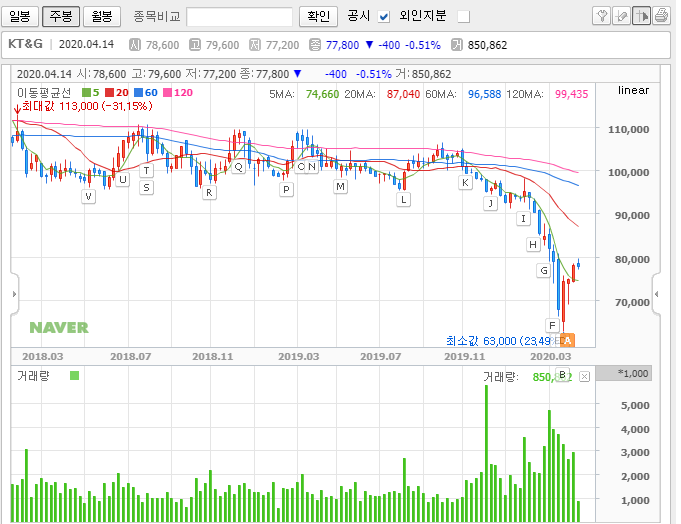Image resolution: width=681 pixels, height=524 pixels.
Task: Click the 2018.07 date axis label
Action: coord(131,357)
